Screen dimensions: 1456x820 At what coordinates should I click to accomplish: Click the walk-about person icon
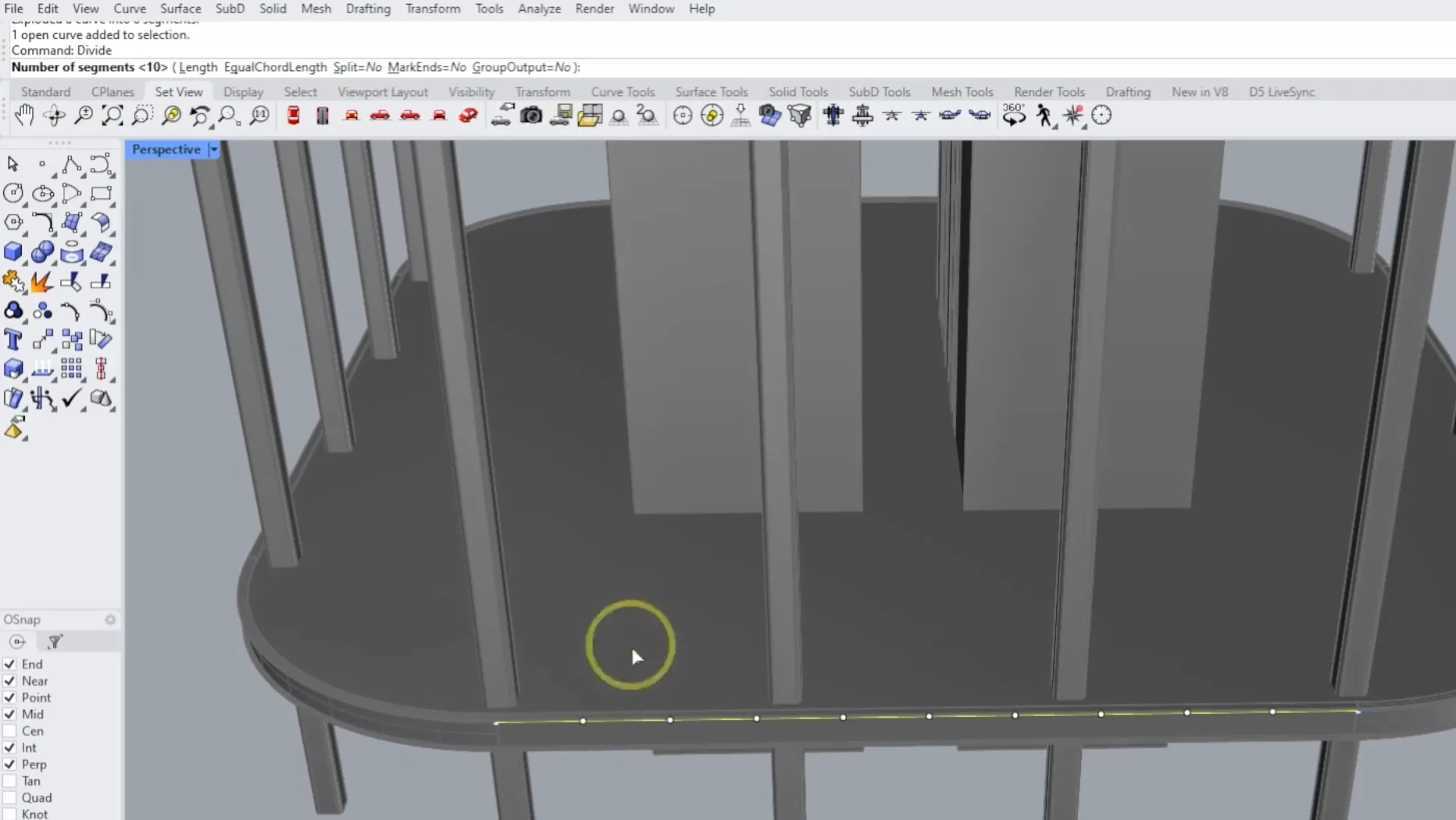coord(1044,116)
